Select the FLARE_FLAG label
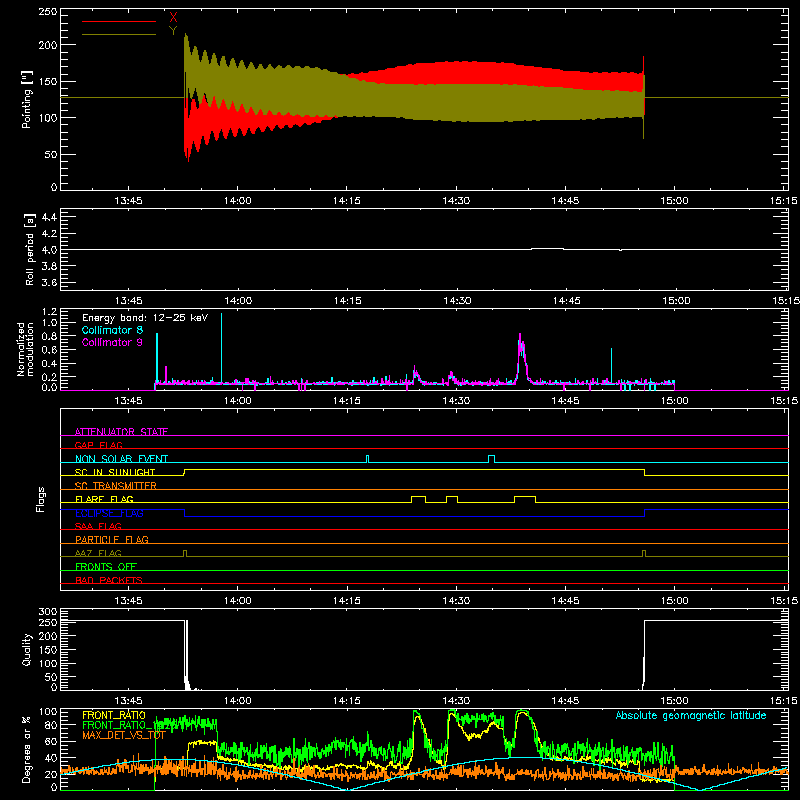The height and width of the screenshot is (800, 800). tap(104, 499)
